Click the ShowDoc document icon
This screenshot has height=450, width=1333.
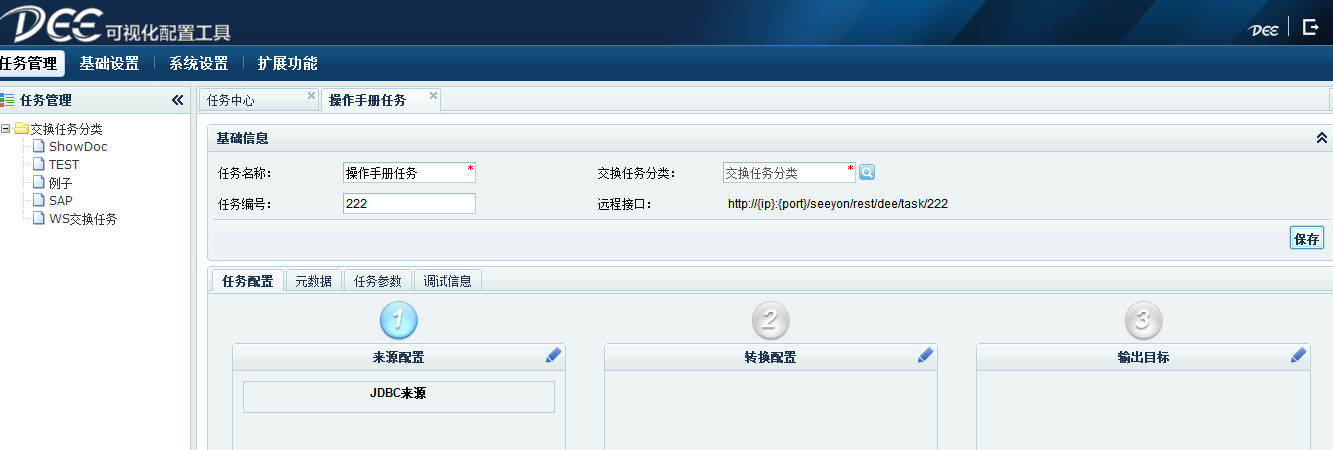point(40,146)
